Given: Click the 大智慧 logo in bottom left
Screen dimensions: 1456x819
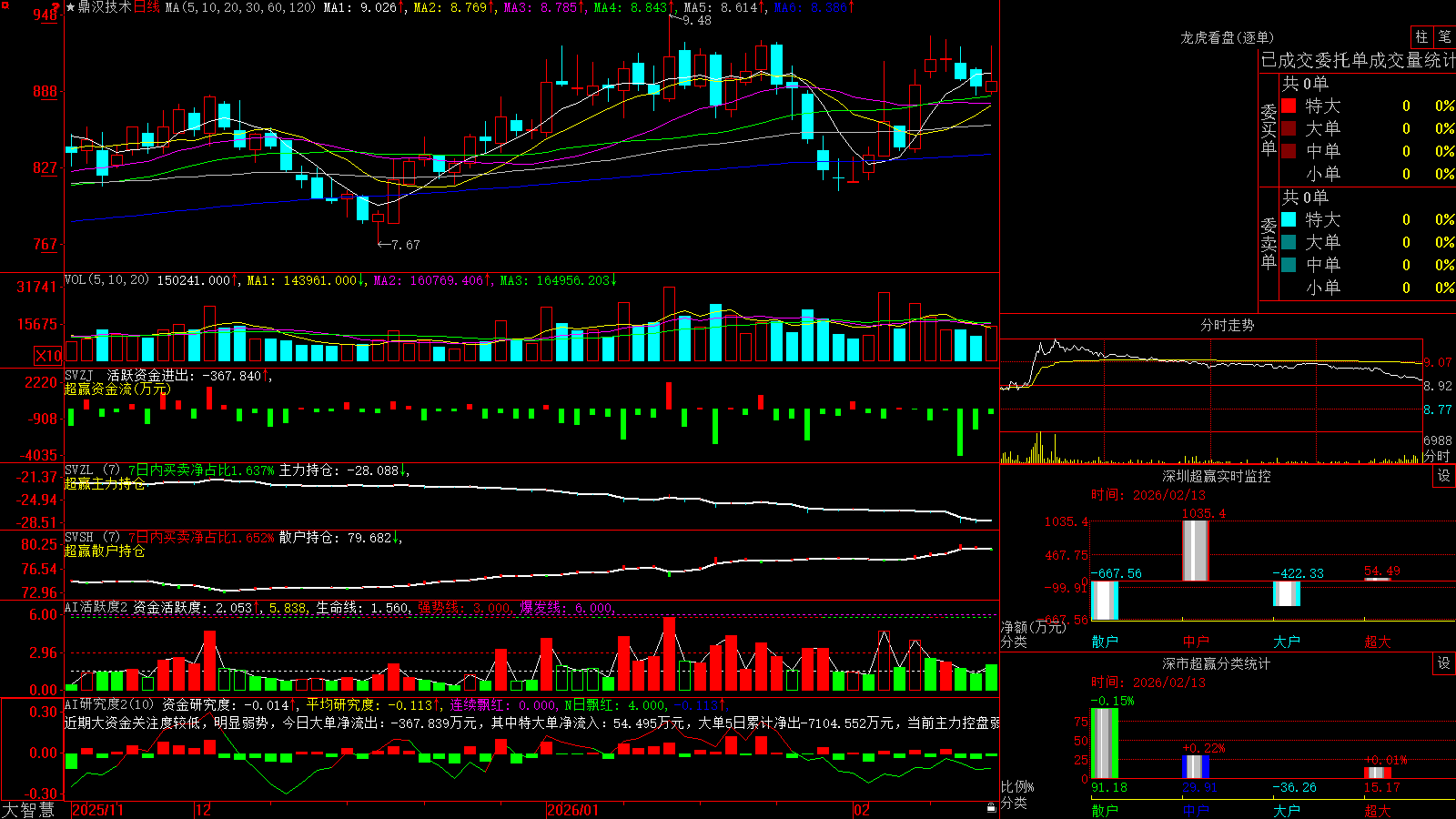Looking at the screenshot, I should coord(28,809).
